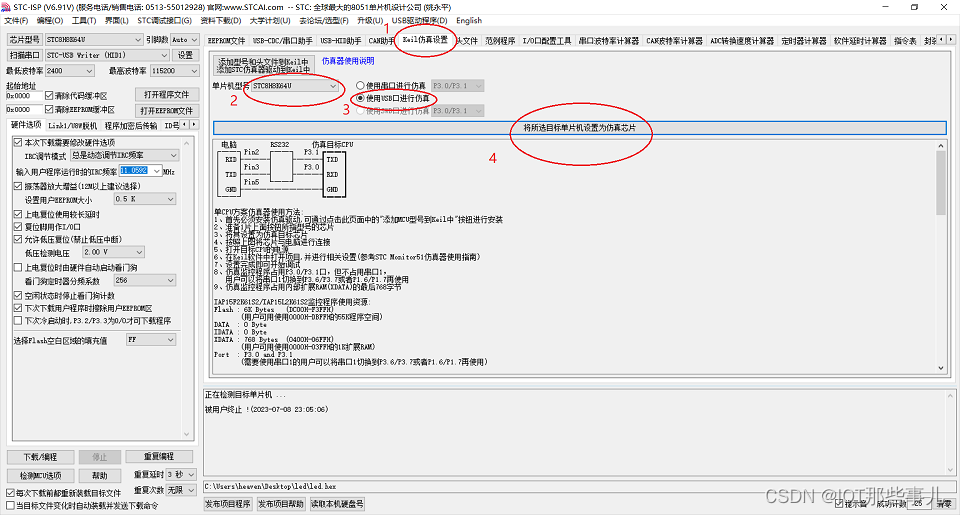Switch to USB-CDC/串口助手 tab
Viewport: 960px width, 515px height.
click(x=283, y=41)
